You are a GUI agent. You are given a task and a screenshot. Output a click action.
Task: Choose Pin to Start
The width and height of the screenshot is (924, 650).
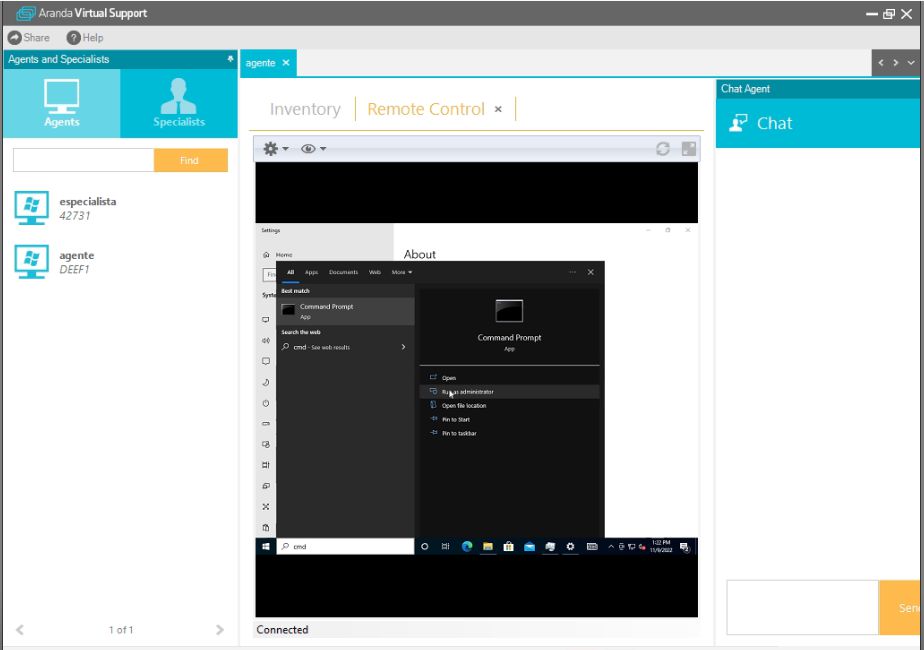pyautogui.click(x=509, y=420)
